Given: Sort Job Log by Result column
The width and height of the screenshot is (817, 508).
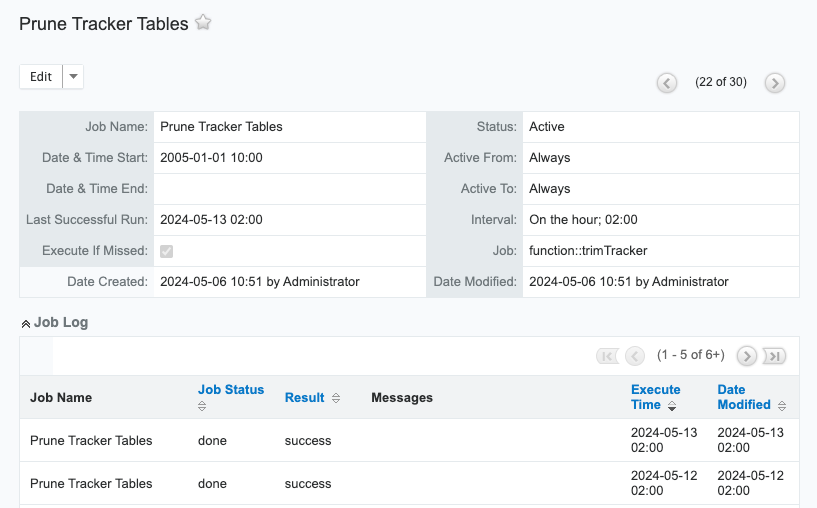Looking at the screenshot, I should tap(304, 398).
